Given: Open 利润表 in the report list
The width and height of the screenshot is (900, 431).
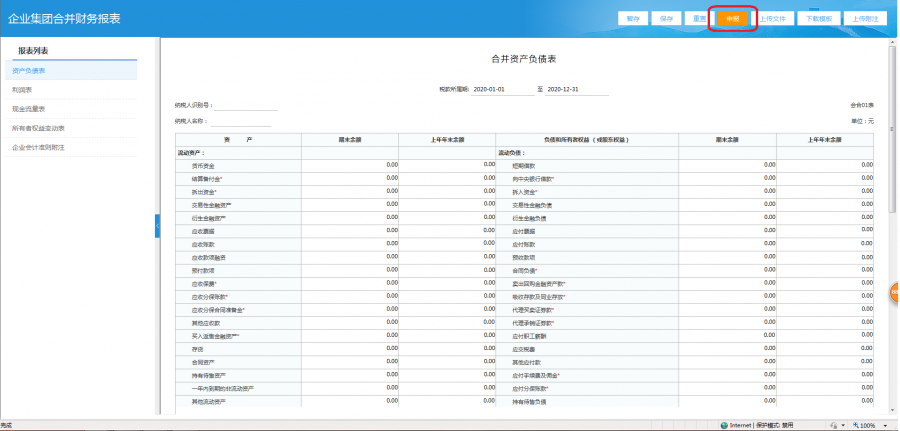Looking at the screenshot, I should pos(72,90).
